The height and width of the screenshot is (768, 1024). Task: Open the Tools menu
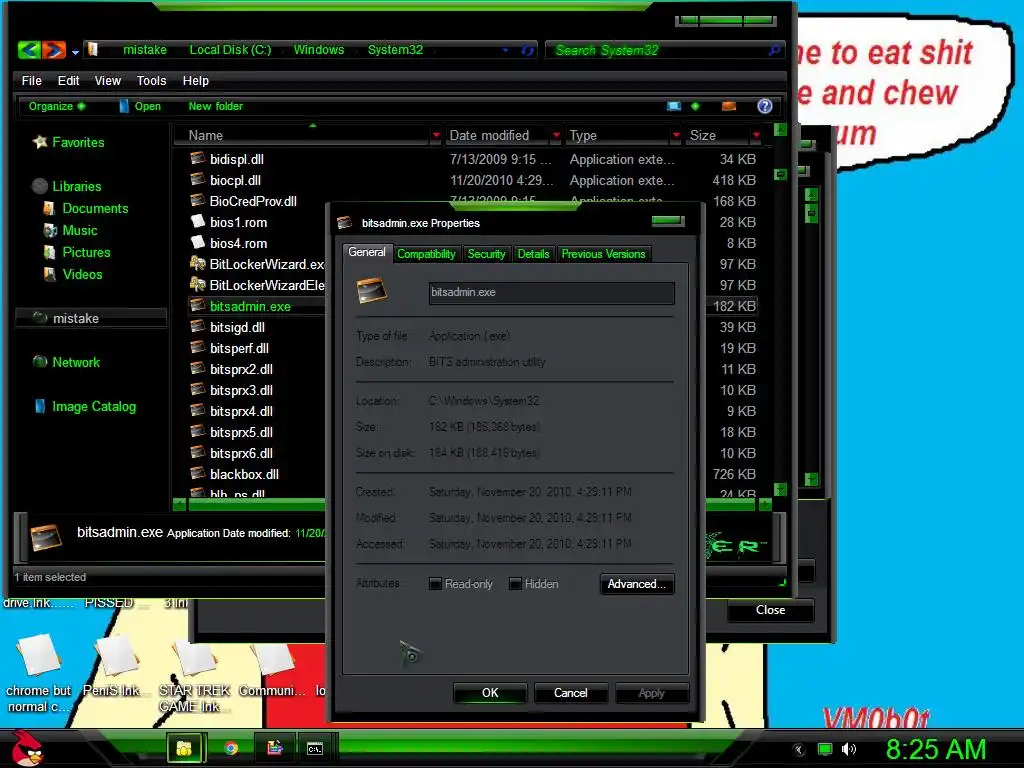pyautogui.click(x=152, y=80)
